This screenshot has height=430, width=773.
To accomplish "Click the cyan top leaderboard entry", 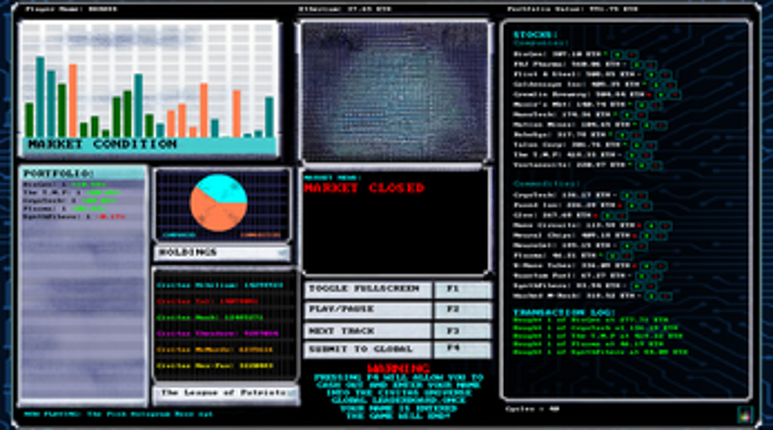I will (x=220, y=286).
